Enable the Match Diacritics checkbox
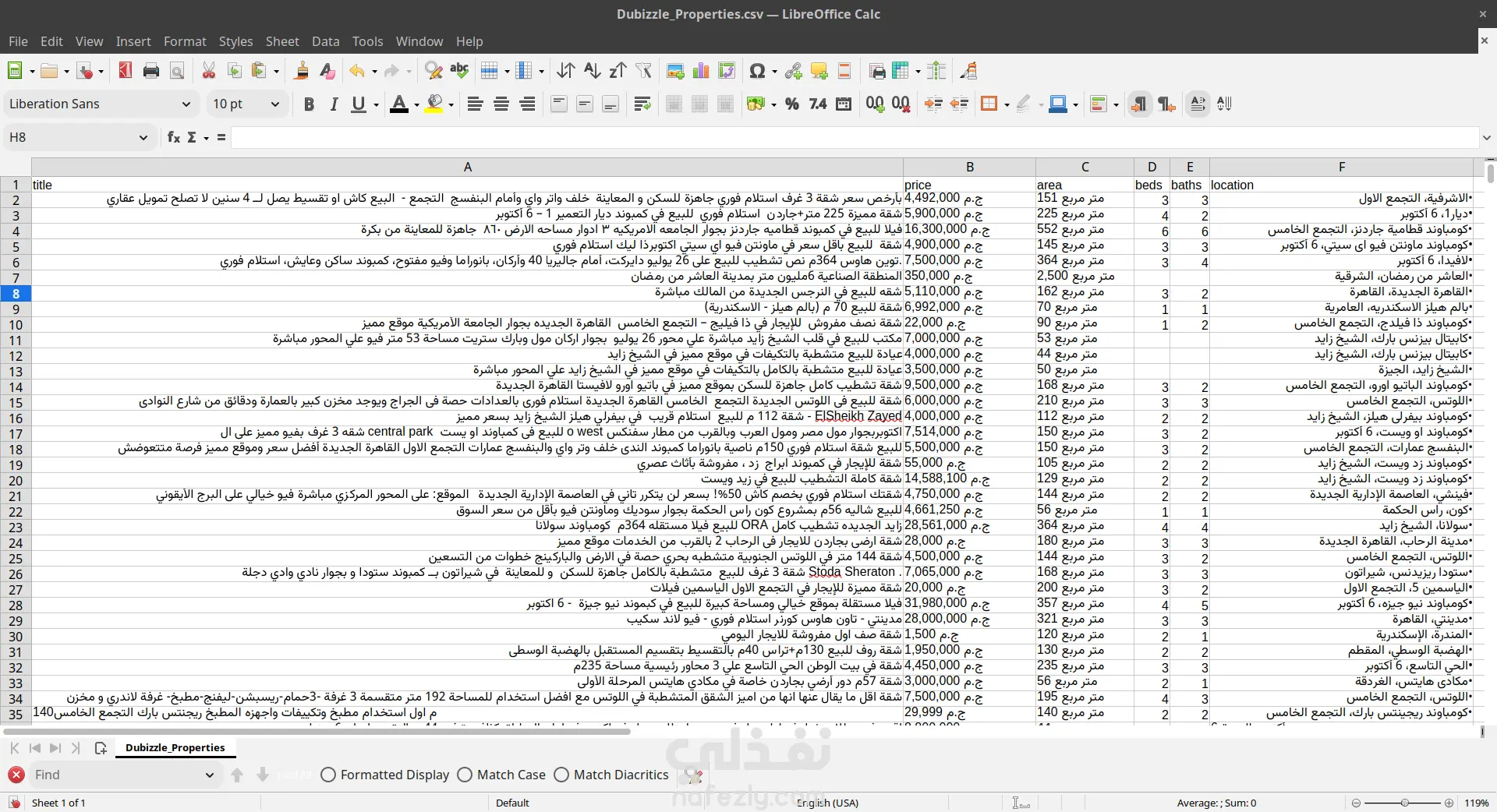This screenshot has height=812, width=1497. click(x=561, y=775)
